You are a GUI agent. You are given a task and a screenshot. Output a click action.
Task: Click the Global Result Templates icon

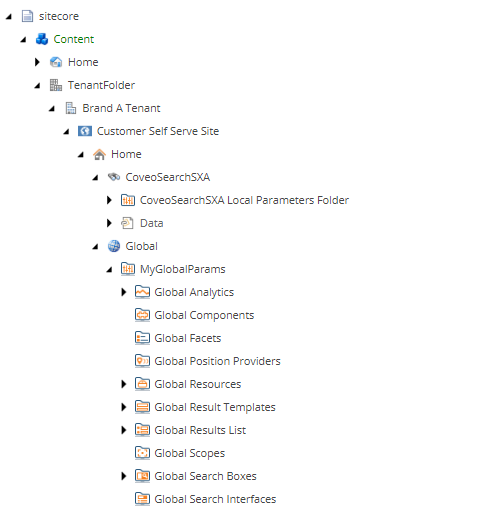click(142, 407)
